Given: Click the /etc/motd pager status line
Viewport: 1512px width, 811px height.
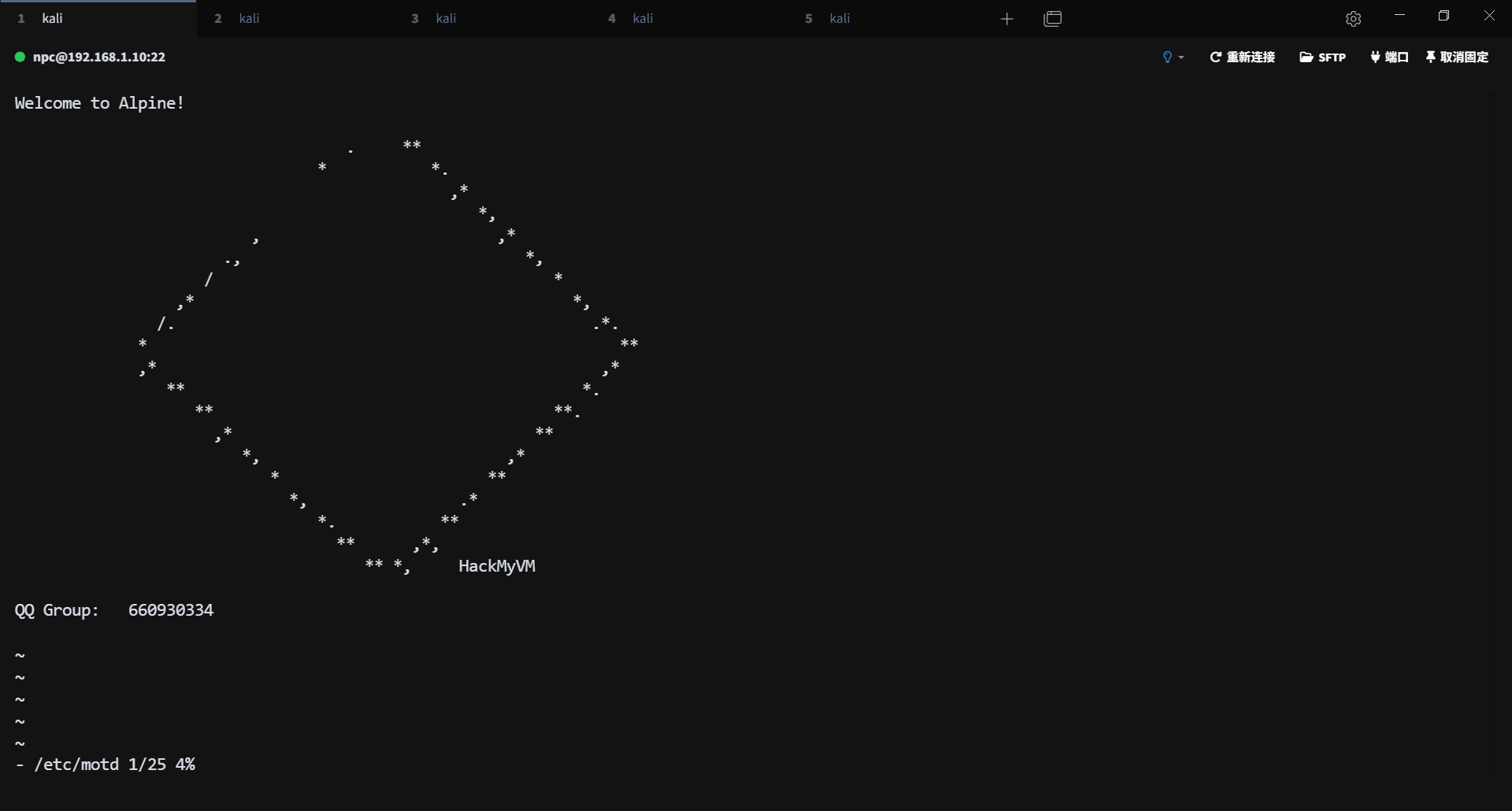Looking at the screenshot, I should pyautogui.click(x=106, y=765).
